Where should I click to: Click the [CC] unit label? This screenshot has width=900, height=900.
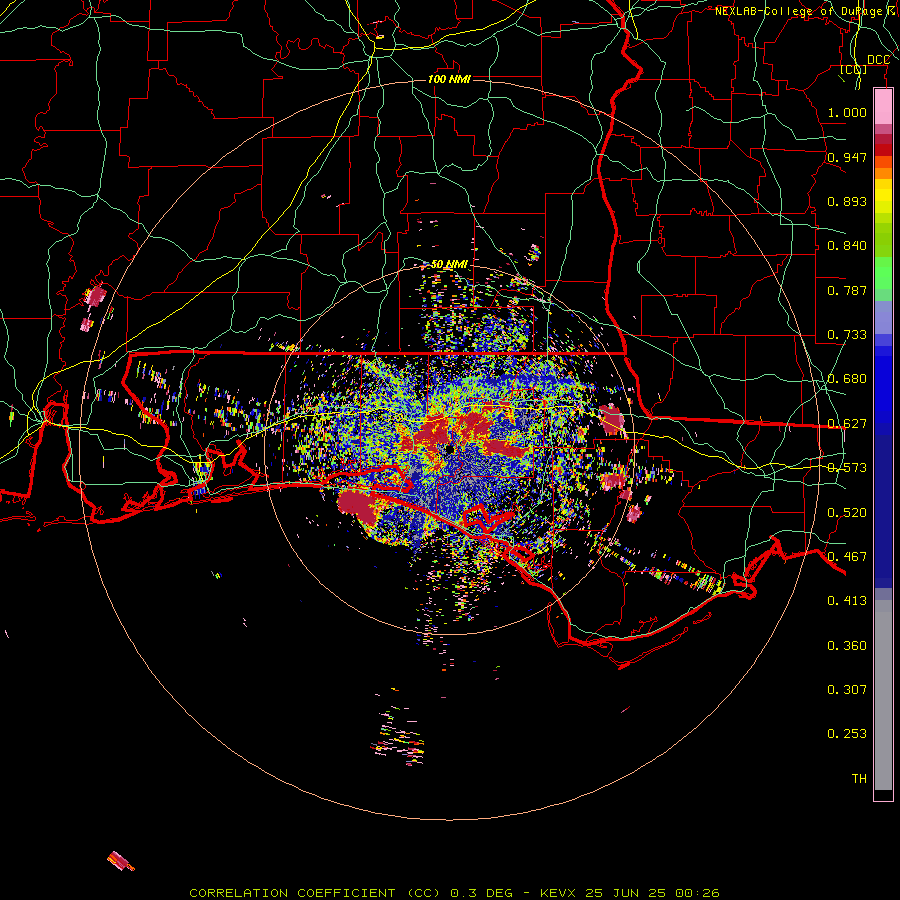(854, 70)
